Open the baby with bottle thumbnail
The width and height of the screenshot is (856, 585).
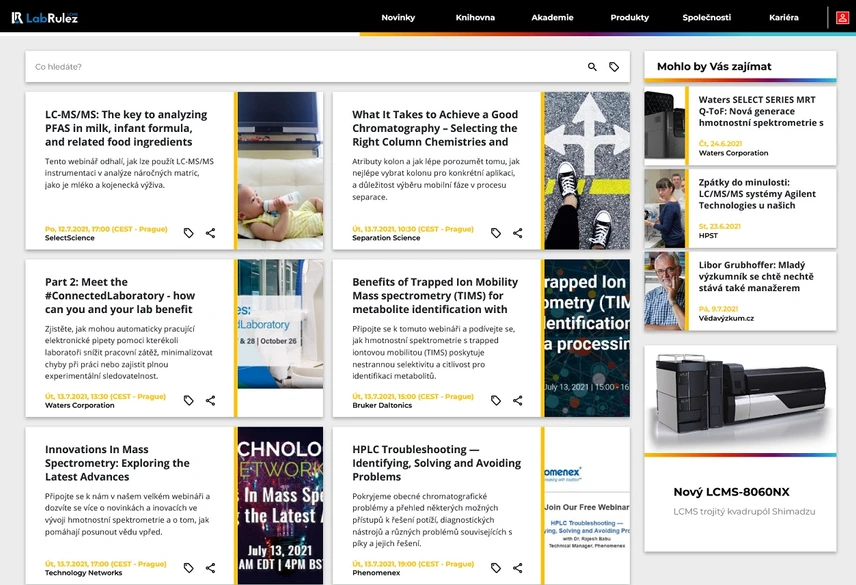[280, 171]
